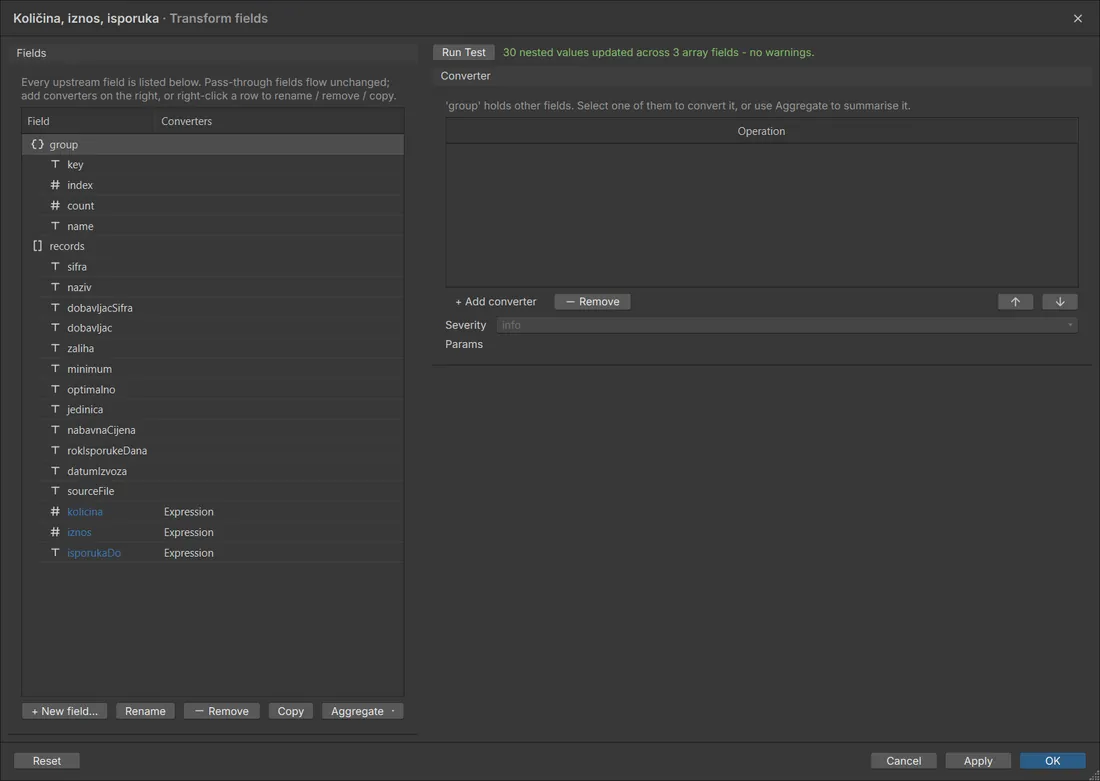Click the Apply button

[978, 761]
